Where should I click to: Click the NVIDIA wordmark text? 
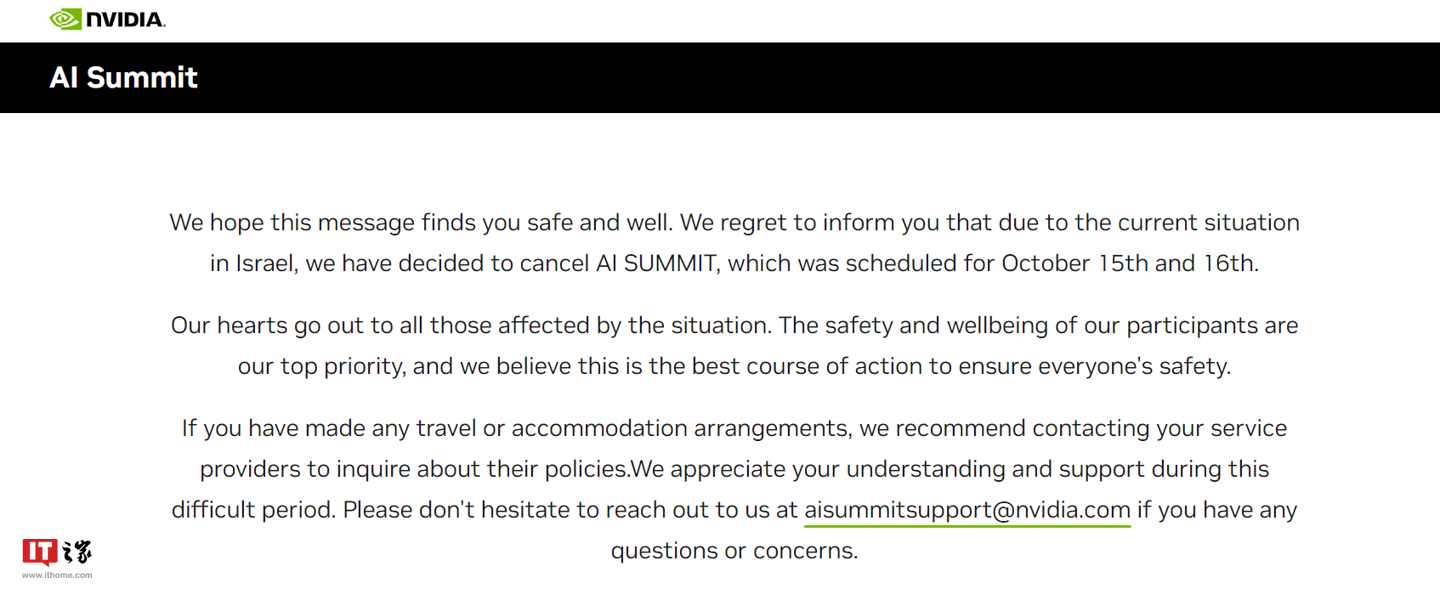(125, 20)
